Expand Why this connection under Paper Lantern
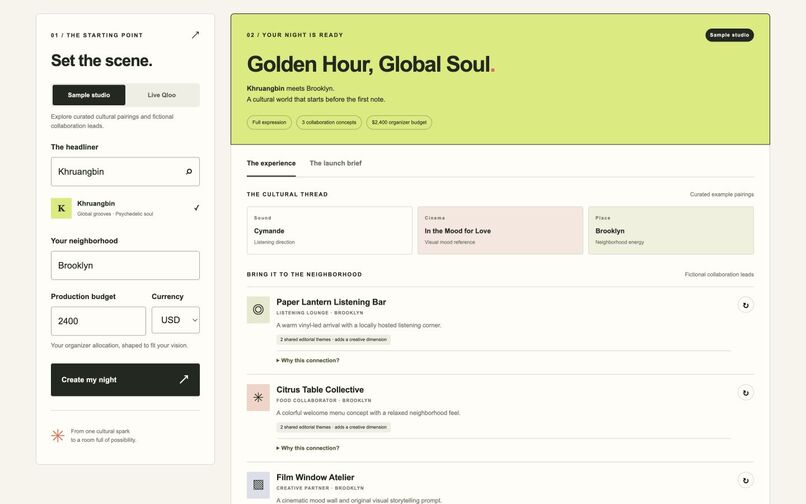Screen dimensions: 806x504 tap(308, 361)
